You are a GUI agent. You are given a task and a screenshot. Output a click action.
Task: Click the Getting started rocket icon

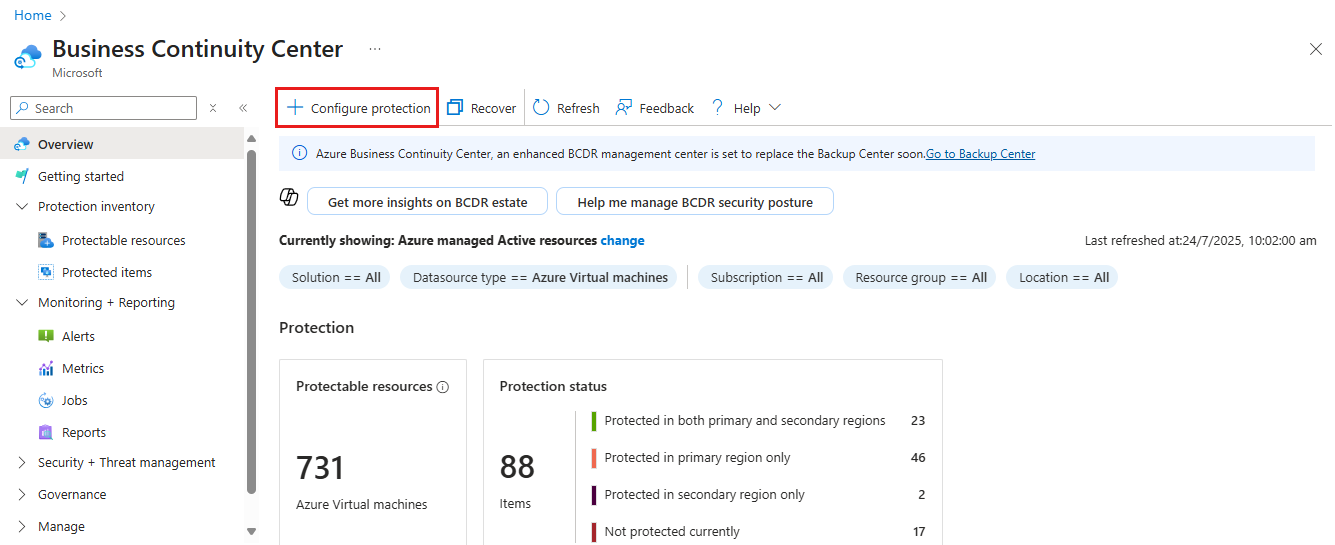coord(22,176)
